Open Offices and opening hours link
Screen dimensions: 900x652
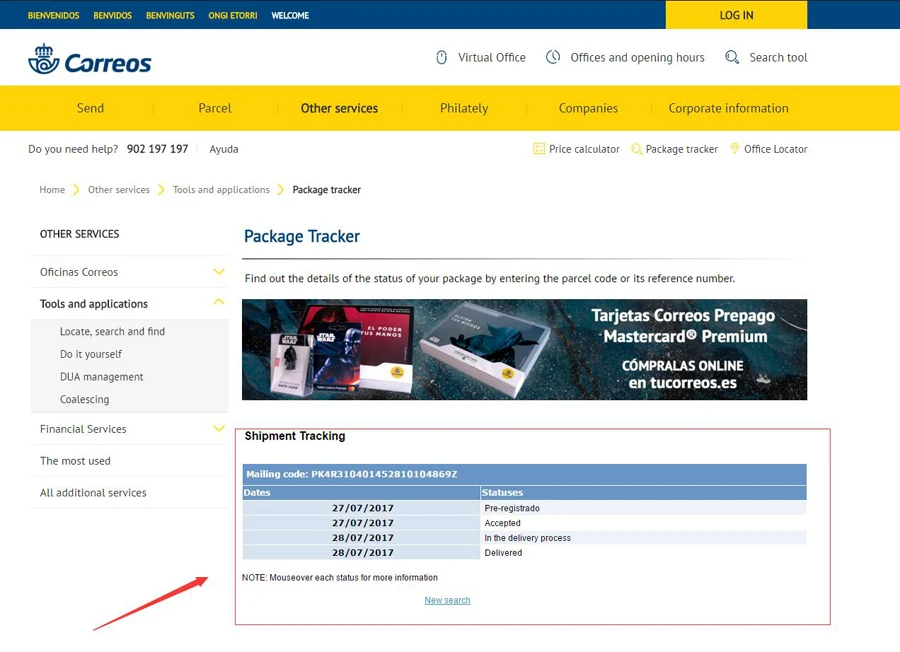(x=637, y=57)
